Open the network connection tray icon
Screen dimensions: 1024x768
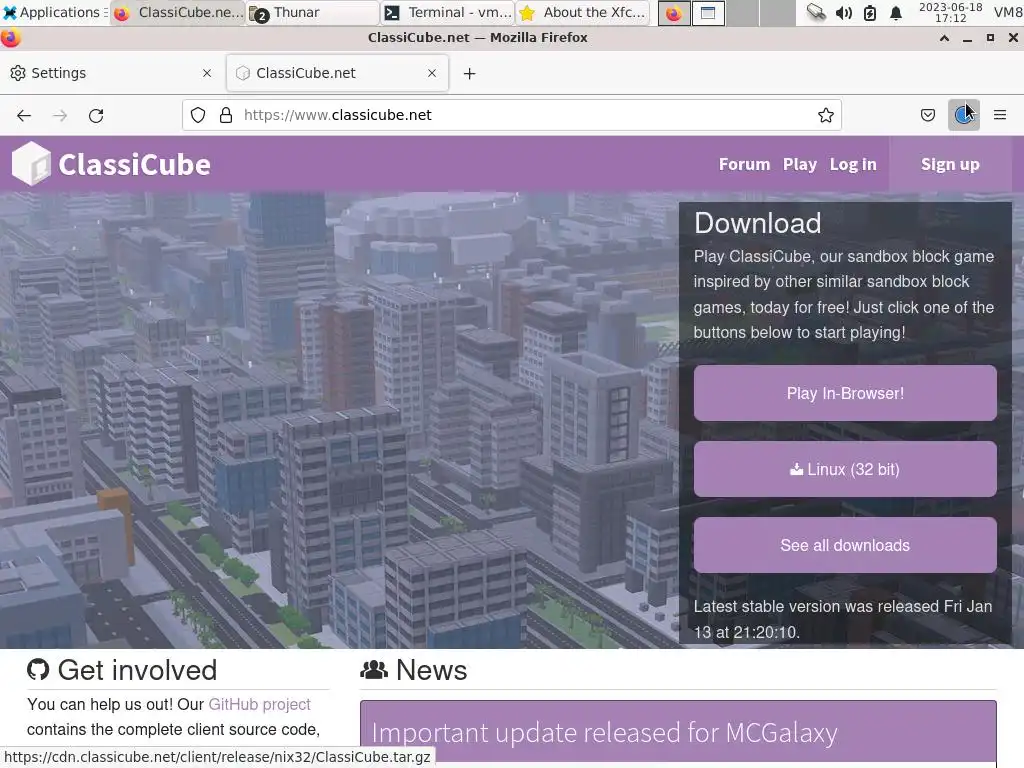click(816, 12)
